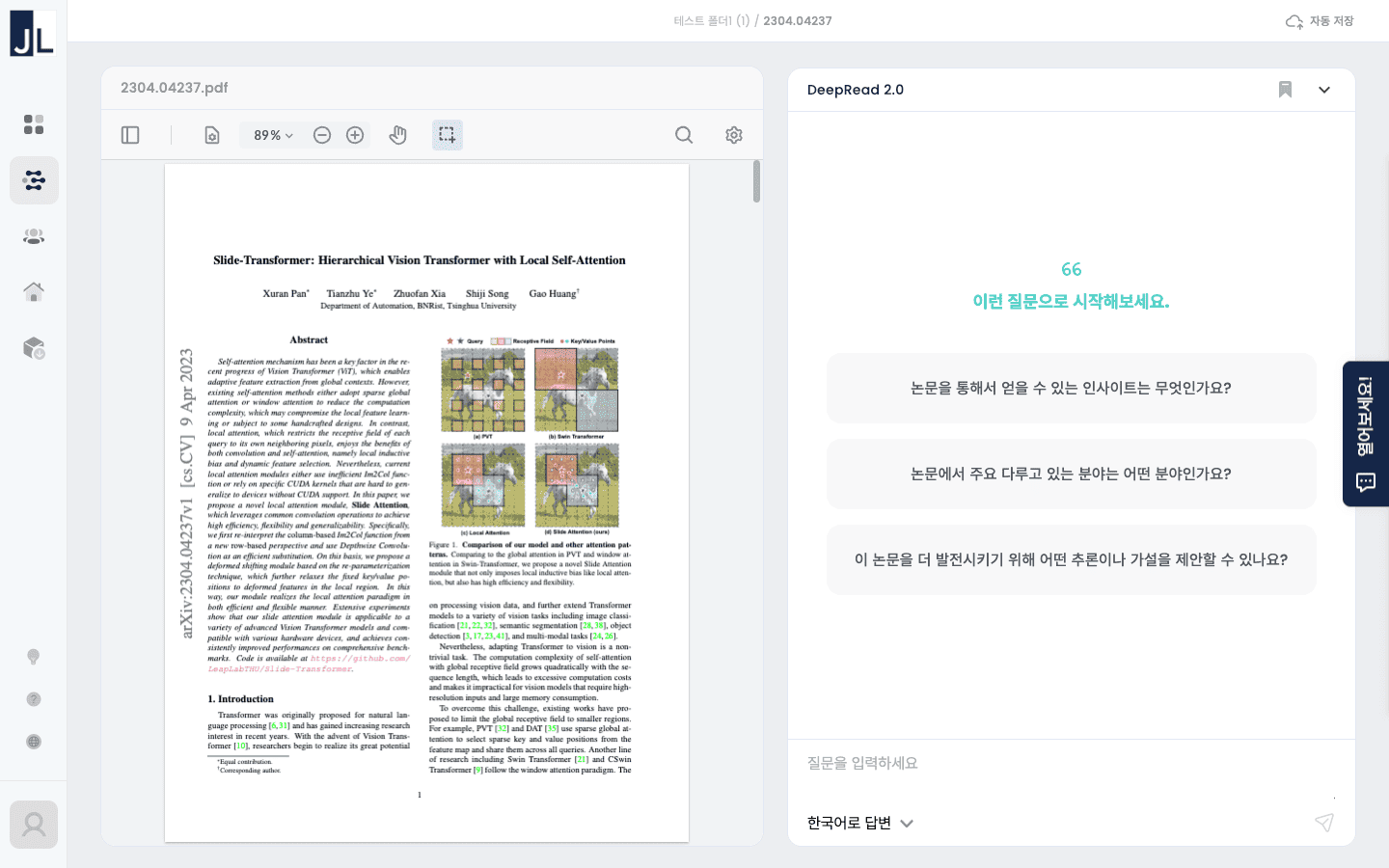Zoom out on the PDF
Viewport: 1389px width, 868px height.
pyautogui.click(x=321, y=135)
